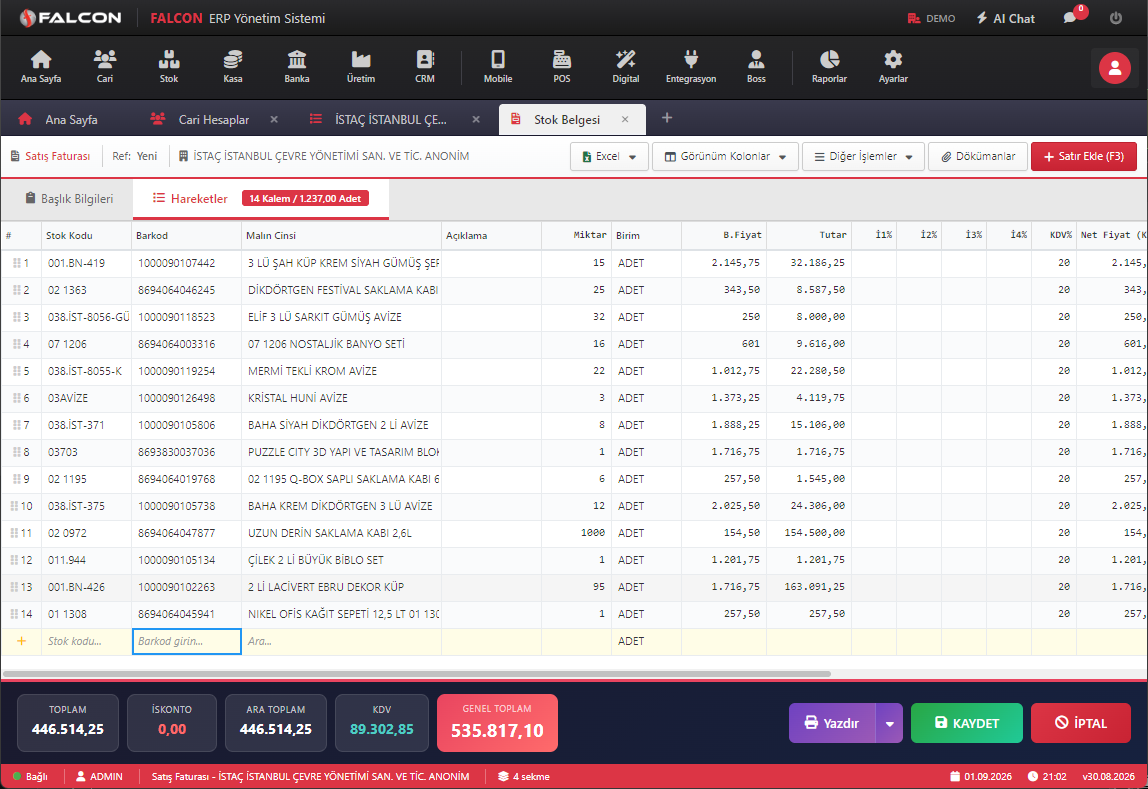Open the Raporlar reports icon
This screenshot has width=1148, height=789.
point(829,67)
